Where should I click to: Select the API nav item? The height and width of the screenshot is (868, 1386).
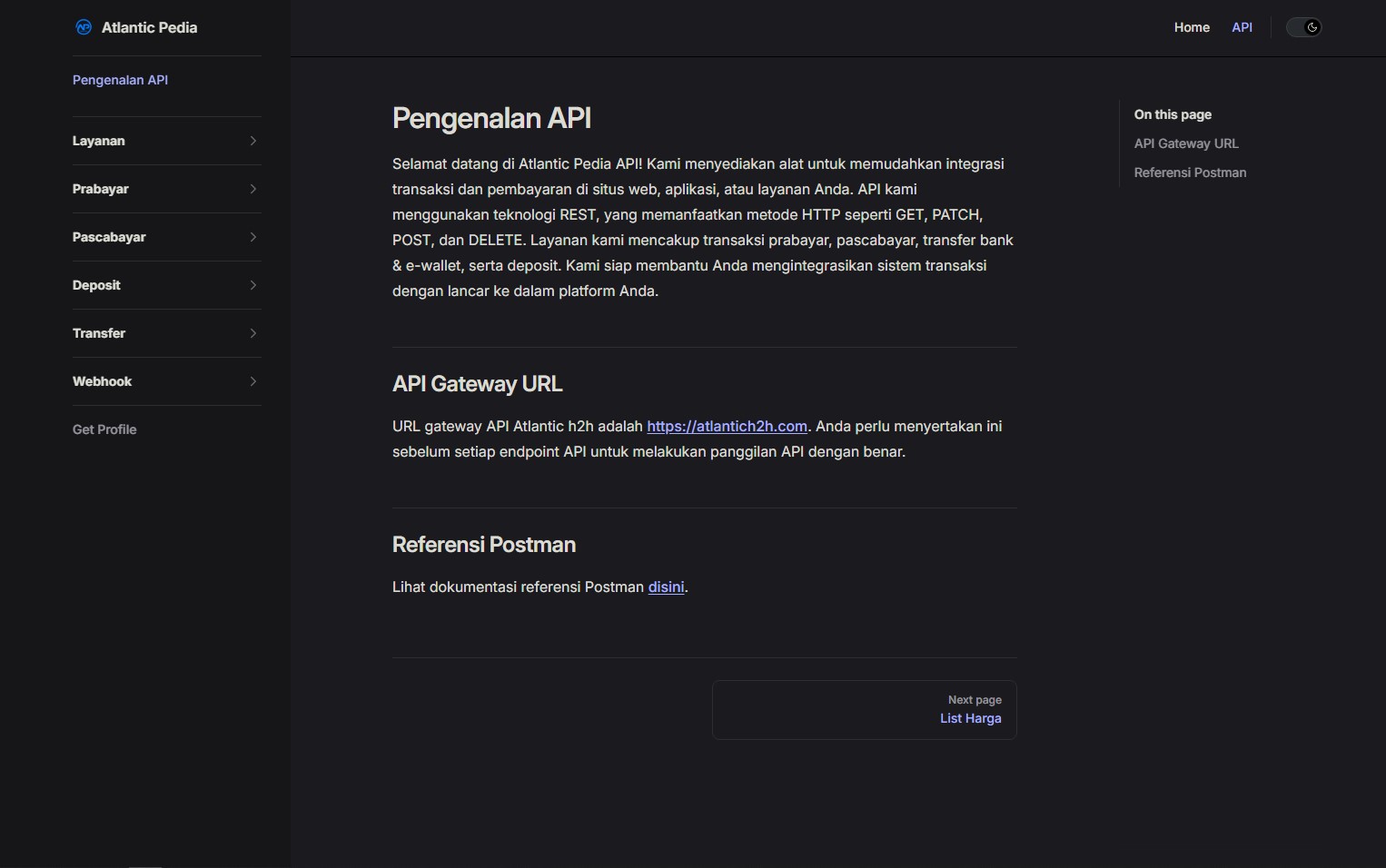click(x=1242, y=27)
